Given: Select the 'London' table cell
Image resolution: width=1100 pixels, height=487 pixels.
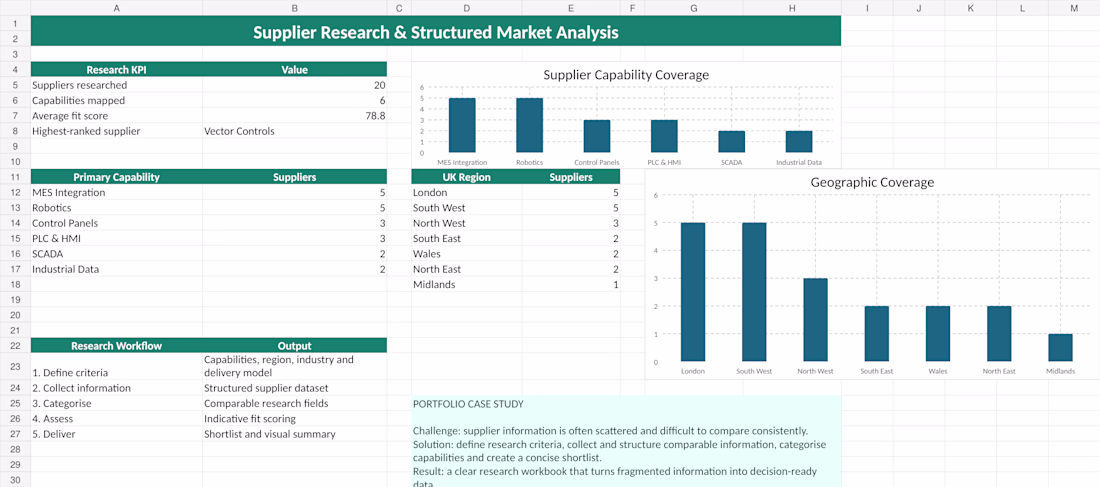Looking at the screenshot, I should coord(467,192).
